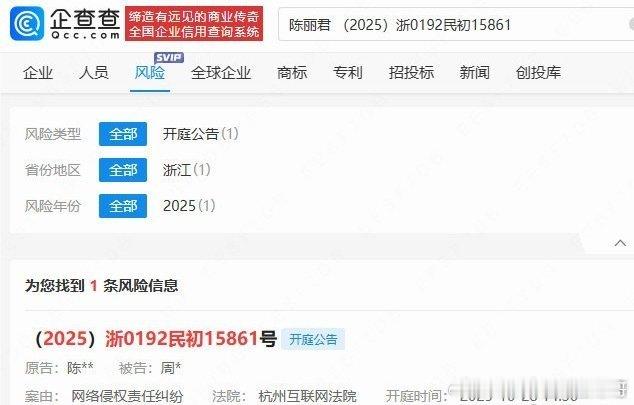This screenshot has height=405, width=634.
Task: Select the 风险 tab
Action: coord(150,73)
